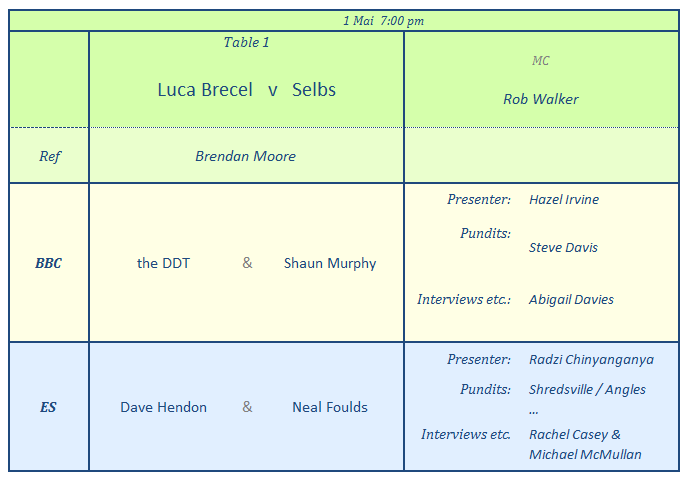Select BBC presenter 'Hazel Irvine'
Screen dimensions: 688x479
(564, 200)
